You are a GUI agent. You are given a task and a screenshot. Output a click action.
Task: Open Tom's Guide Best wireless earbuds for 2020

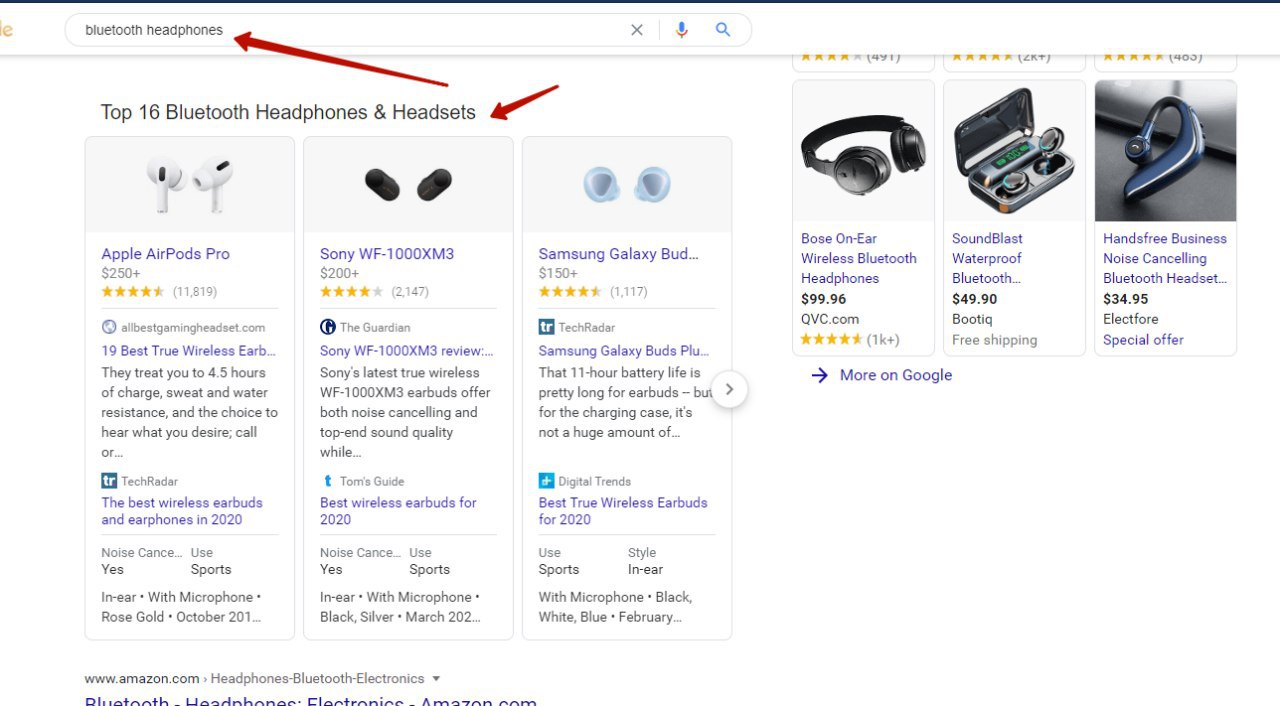pos(398,511)
